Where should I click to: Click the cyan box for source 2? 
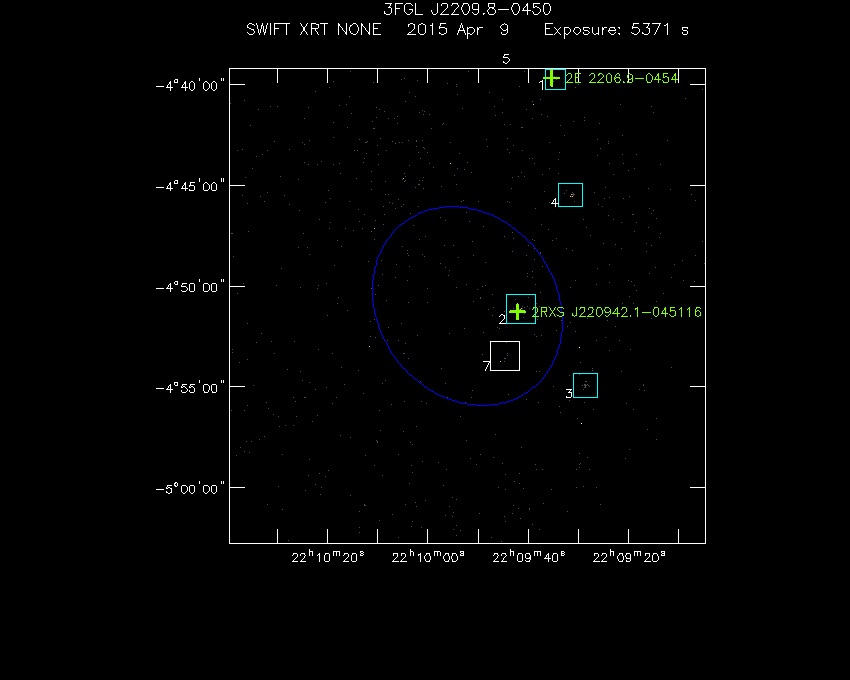click(521, 309)
